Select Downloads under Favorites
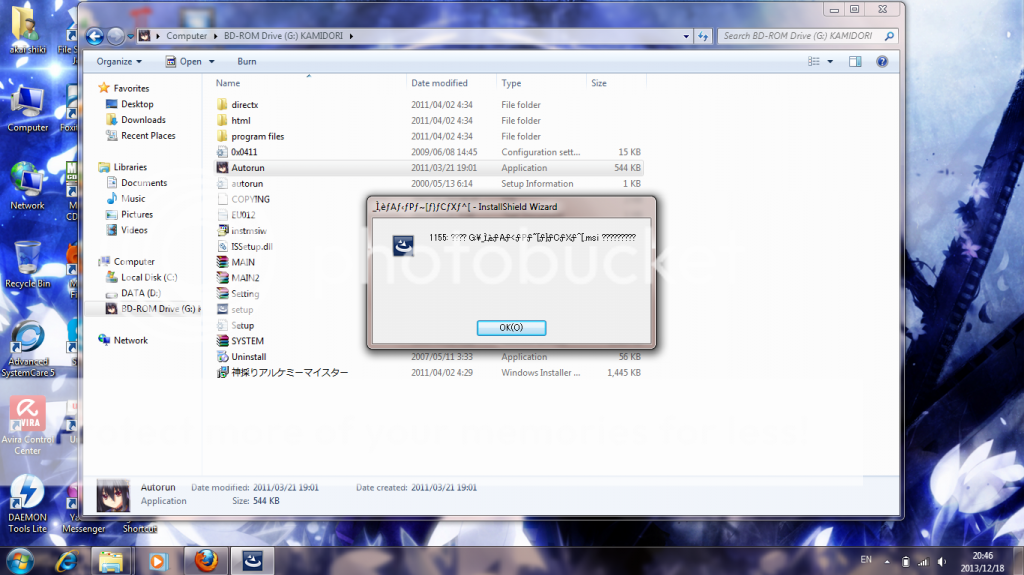Screen dimensions: 1024x575 pyautogui.click(x=143, y=120)
